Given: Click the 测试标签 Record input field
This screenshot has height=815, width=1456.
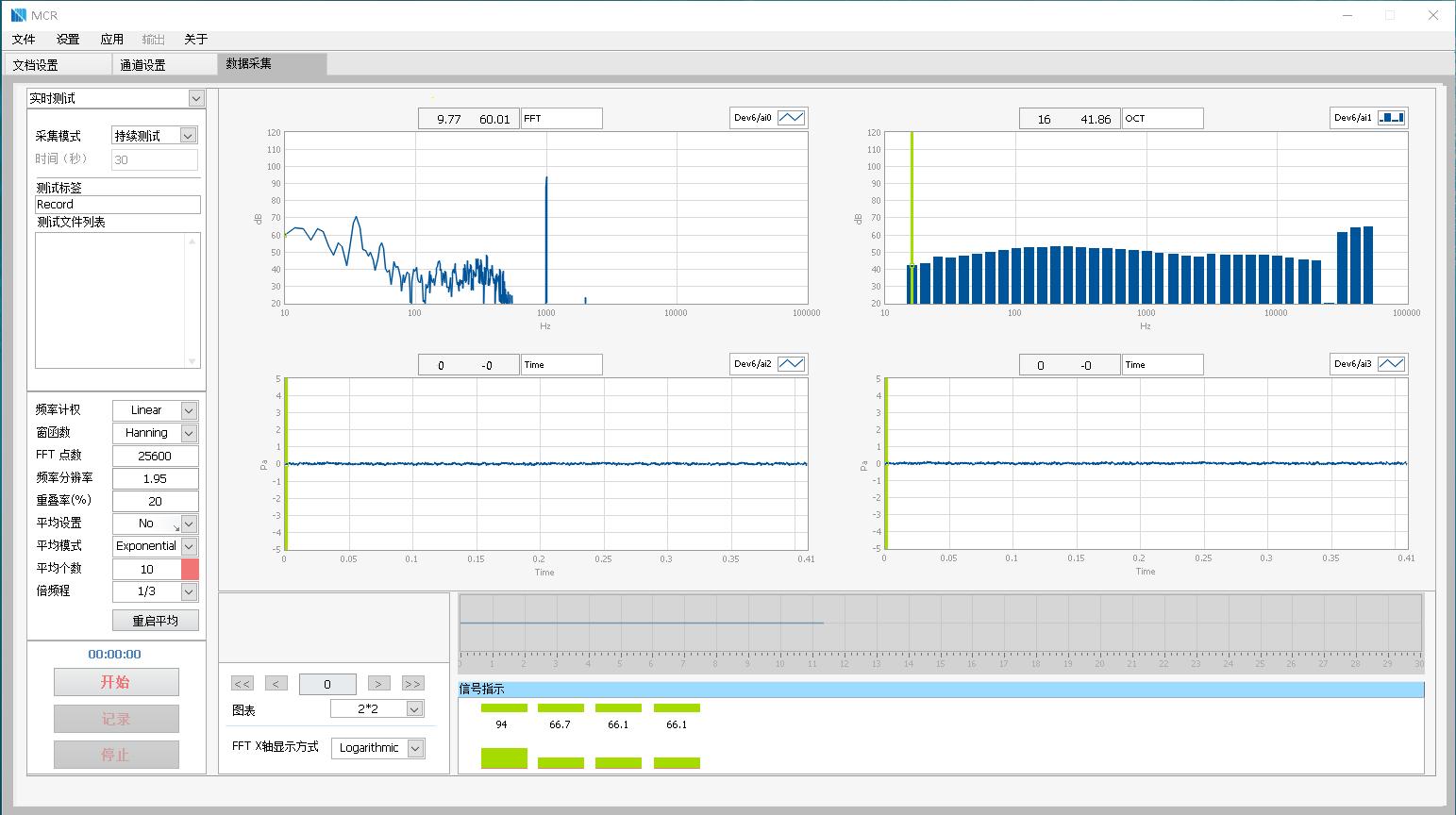Looking at the screenshot, I should point(117,205).
